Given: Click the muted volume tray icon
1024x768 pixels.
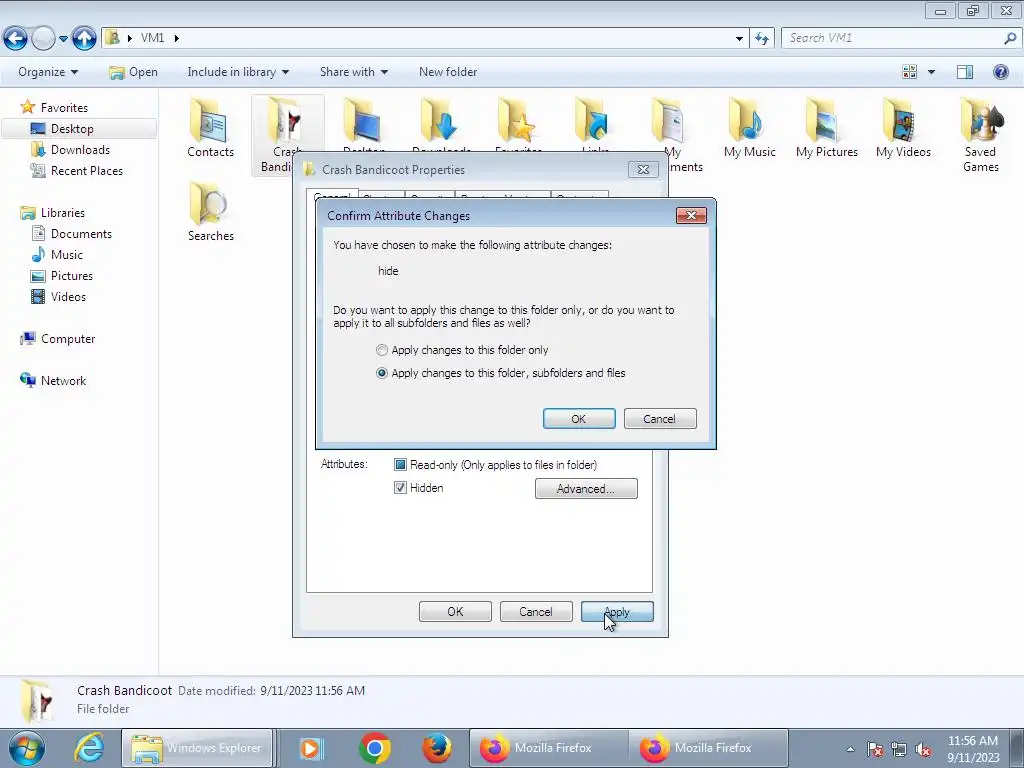Looking at the screenshot, I should coord(923,749).
